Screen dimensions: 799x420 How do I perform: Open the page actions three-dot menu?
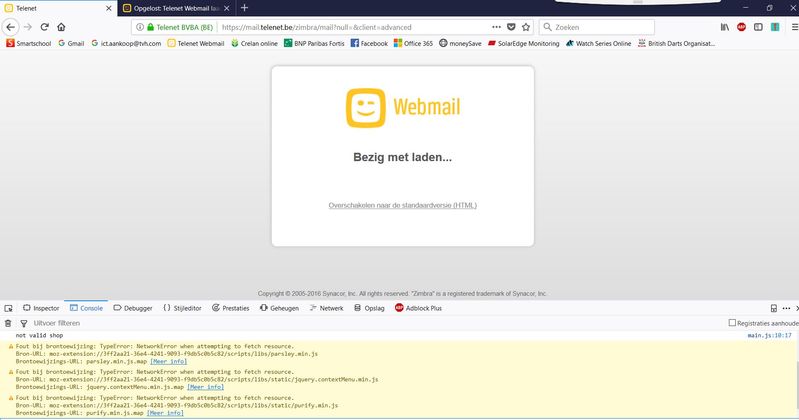[x=496, y=27]
